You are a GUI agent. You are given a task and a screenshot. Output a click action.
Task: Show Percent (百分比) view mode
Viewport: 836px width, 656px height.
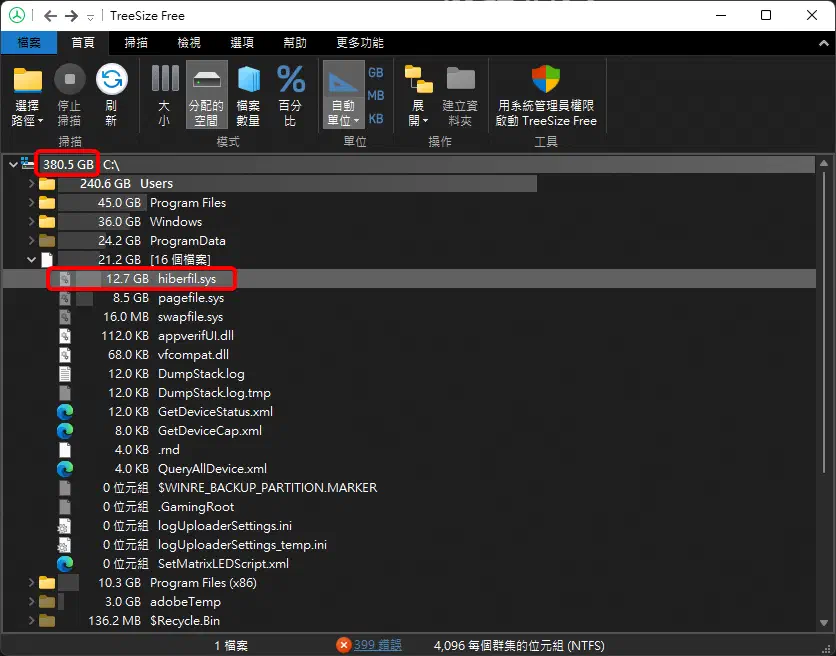point(290,95)
